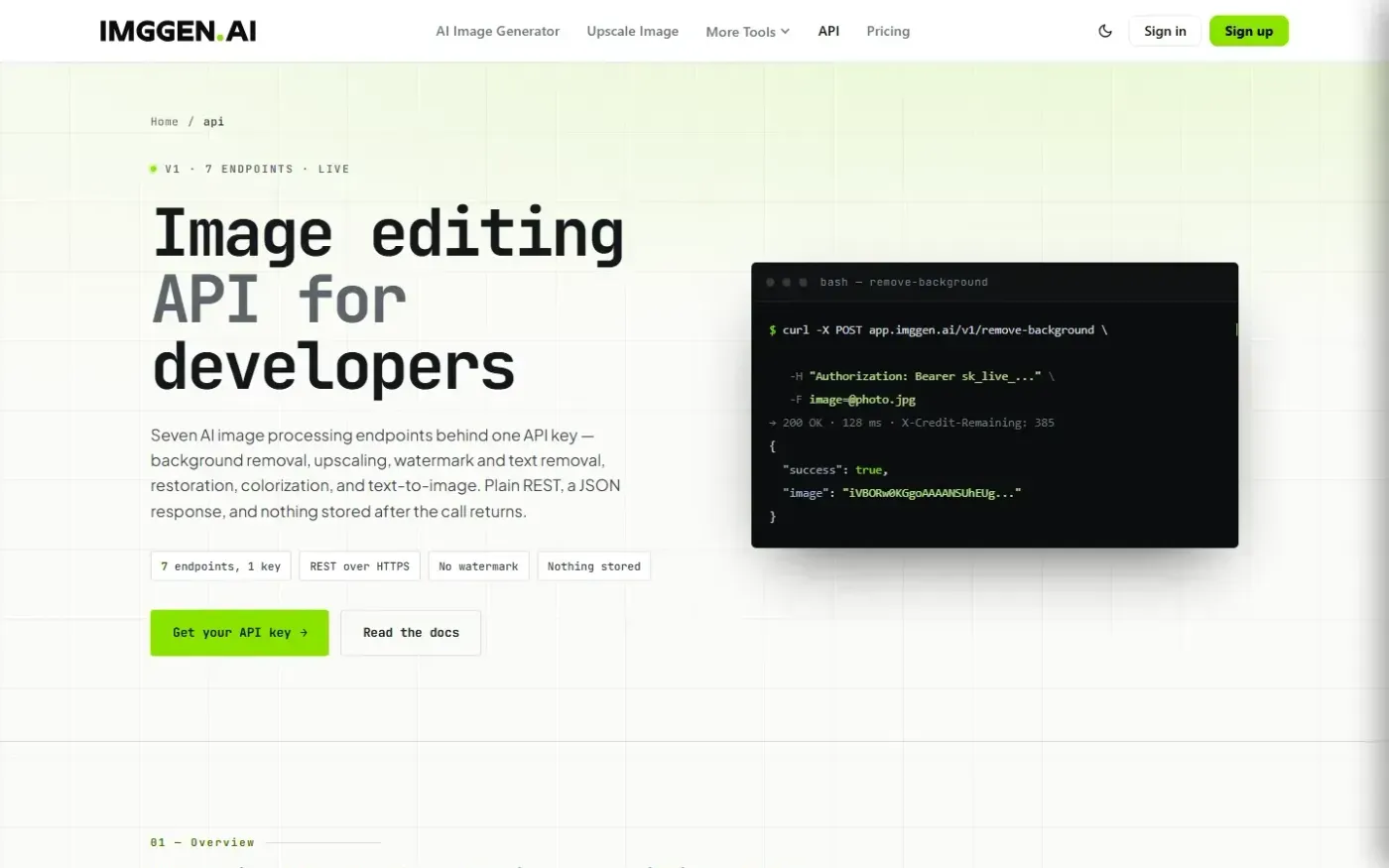Click the 'REST over HTTPS' tag
Screen dimensions: 1389x868
(x=359, y=566)
